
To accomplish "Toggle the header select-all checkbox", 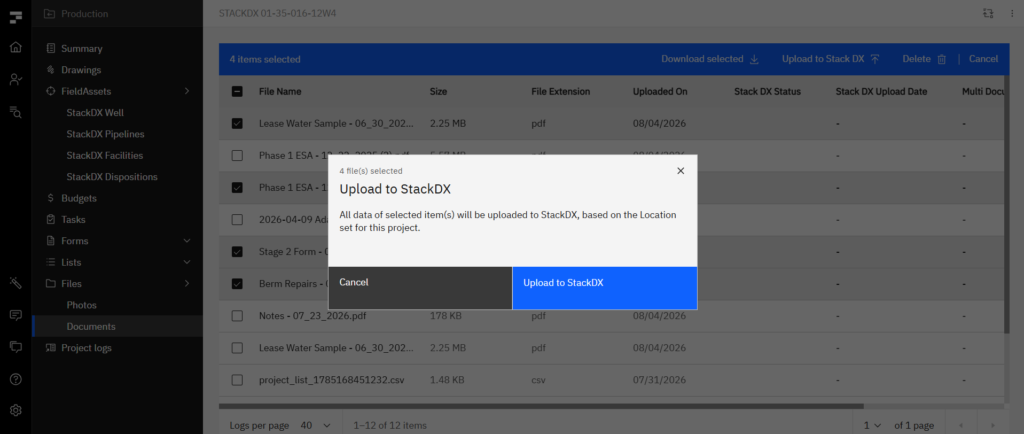I will pyautogui.click(x=237, y=92).
